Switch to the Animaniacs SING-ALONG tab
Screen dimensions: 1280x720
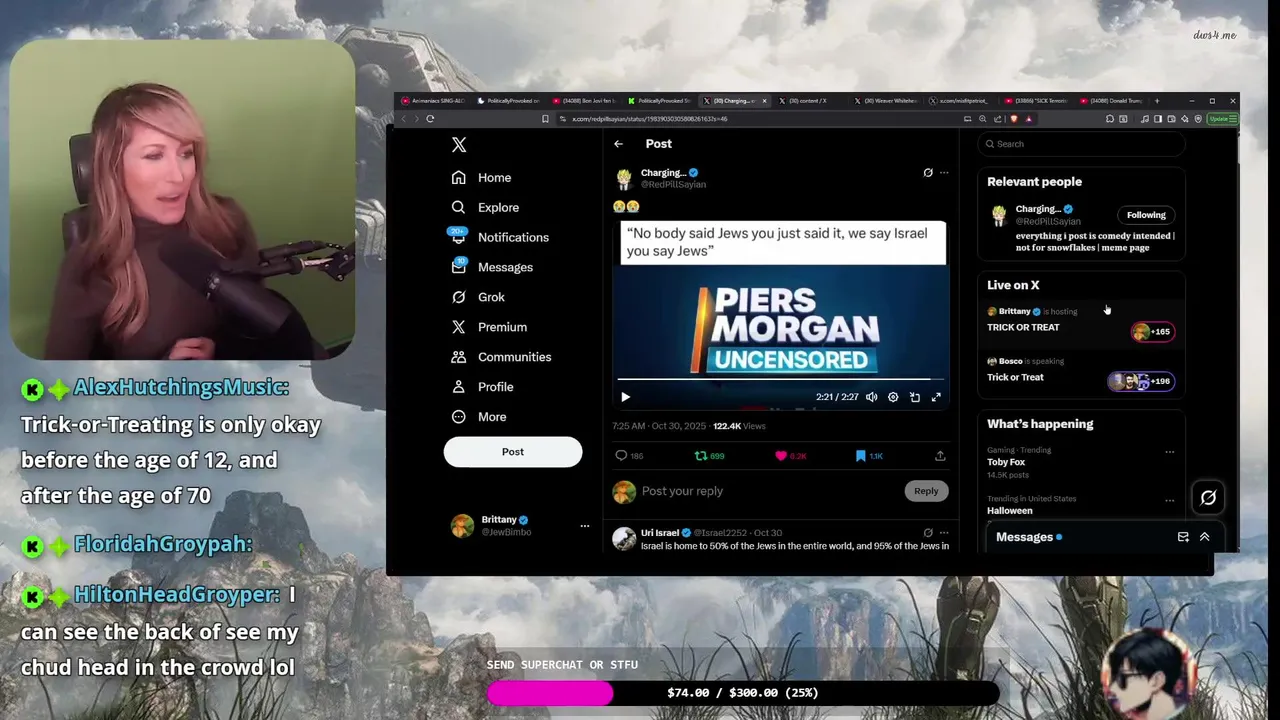coord(433,101)
